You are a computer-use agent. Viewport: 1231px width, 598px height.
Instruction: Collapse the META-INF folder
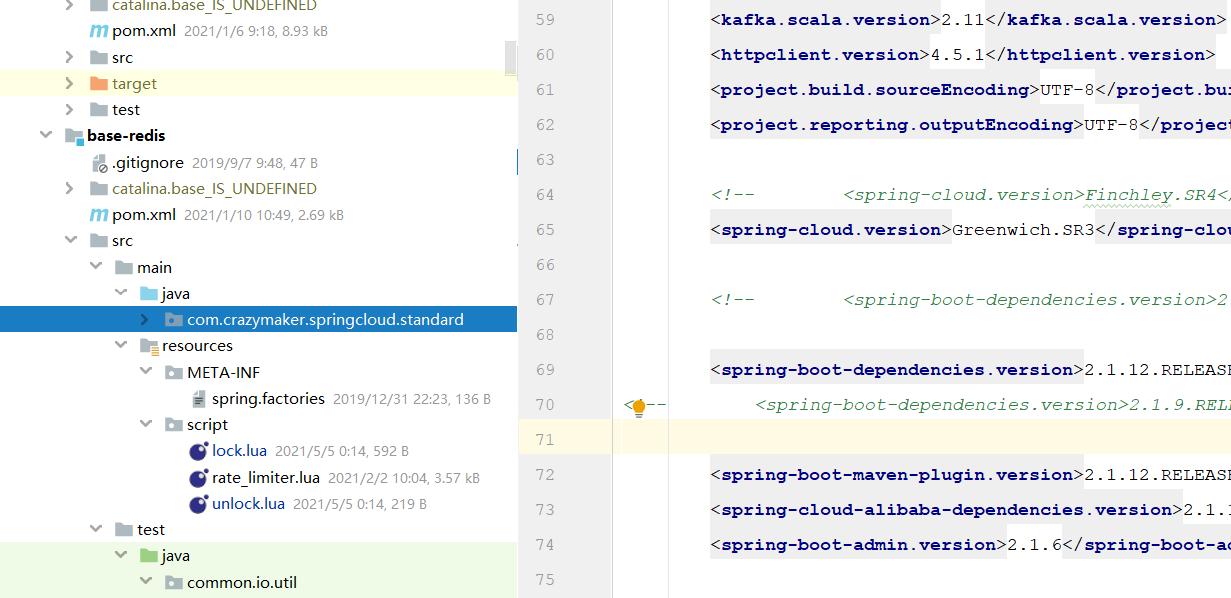click(145, 372)
